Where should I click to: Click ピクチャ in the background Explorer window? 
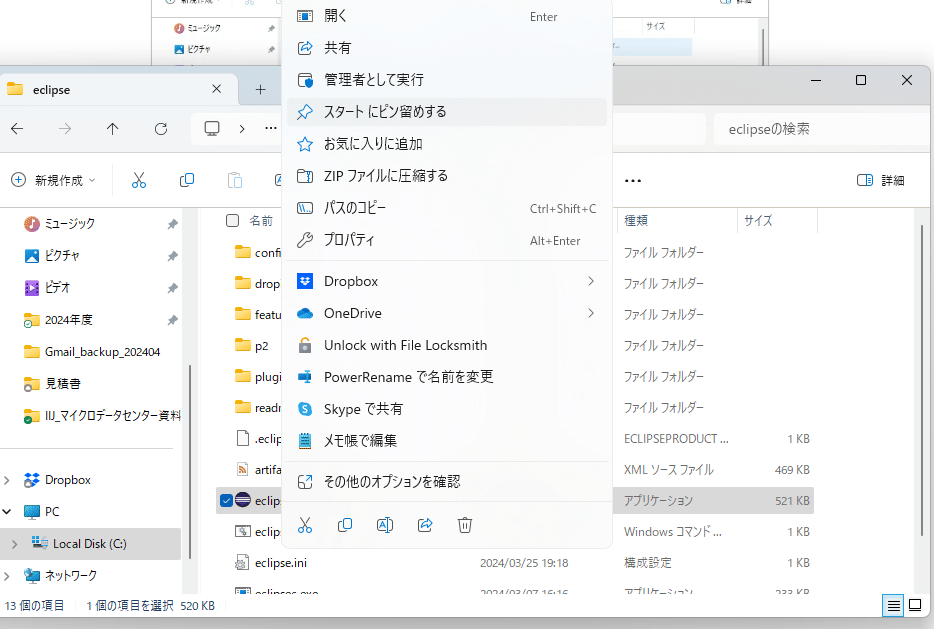pos(199,49)
